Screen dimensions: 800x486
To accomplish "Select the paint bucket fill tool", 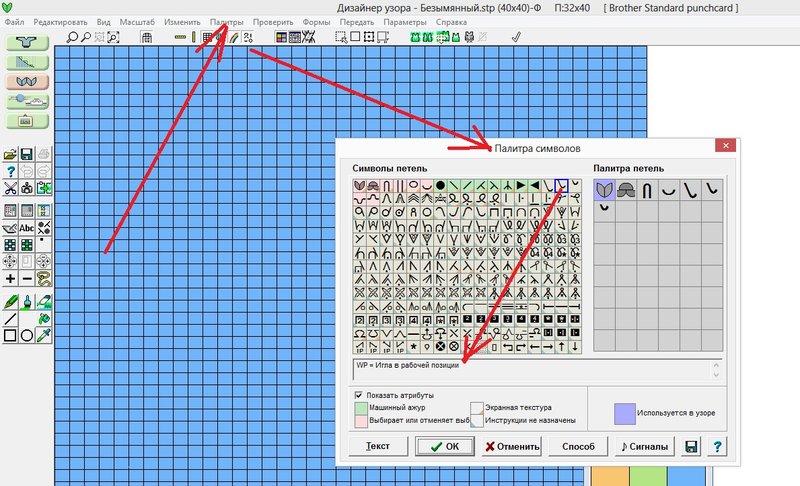I will 44,319.
